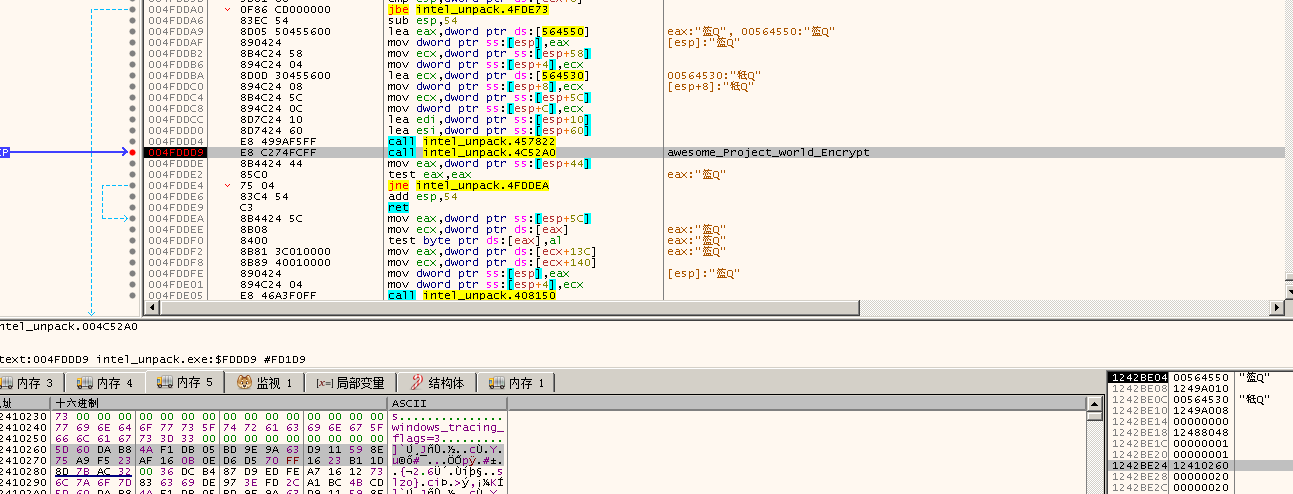
Task: Switch to the 结构体 tab
Action: click(436, 383)
